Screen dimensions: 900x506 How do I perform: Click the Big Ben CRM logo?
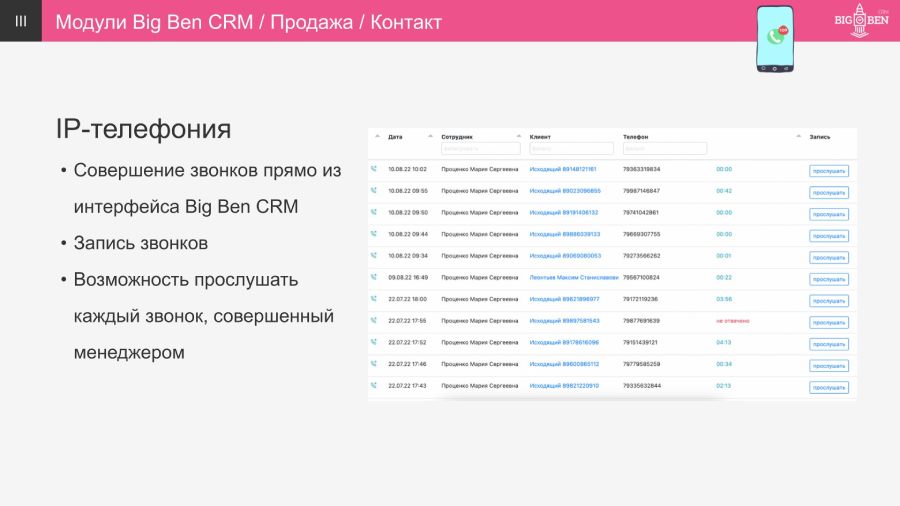coord(861,21)
